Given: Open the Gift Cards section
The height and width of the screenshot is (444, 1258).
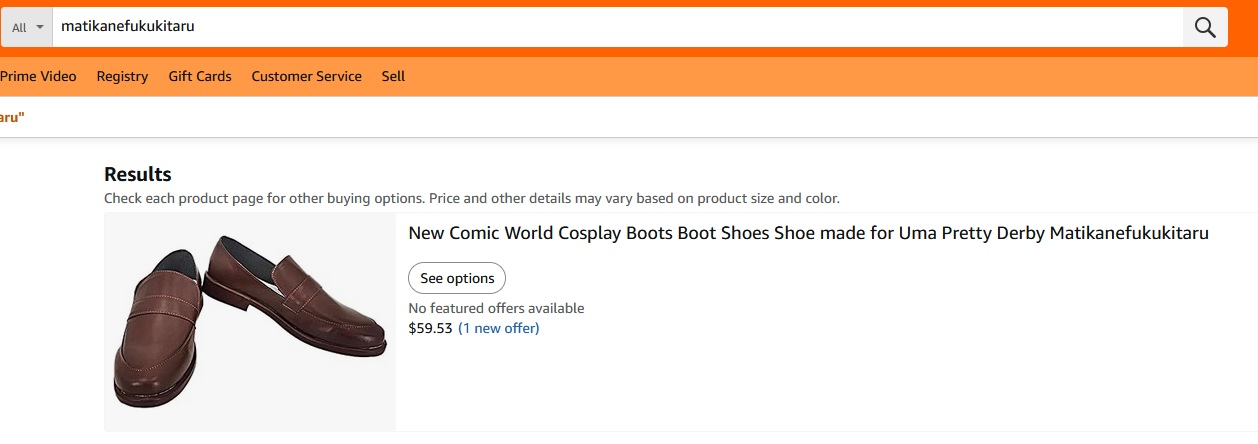Looking at the screenshot, I should tap(200, 76).
